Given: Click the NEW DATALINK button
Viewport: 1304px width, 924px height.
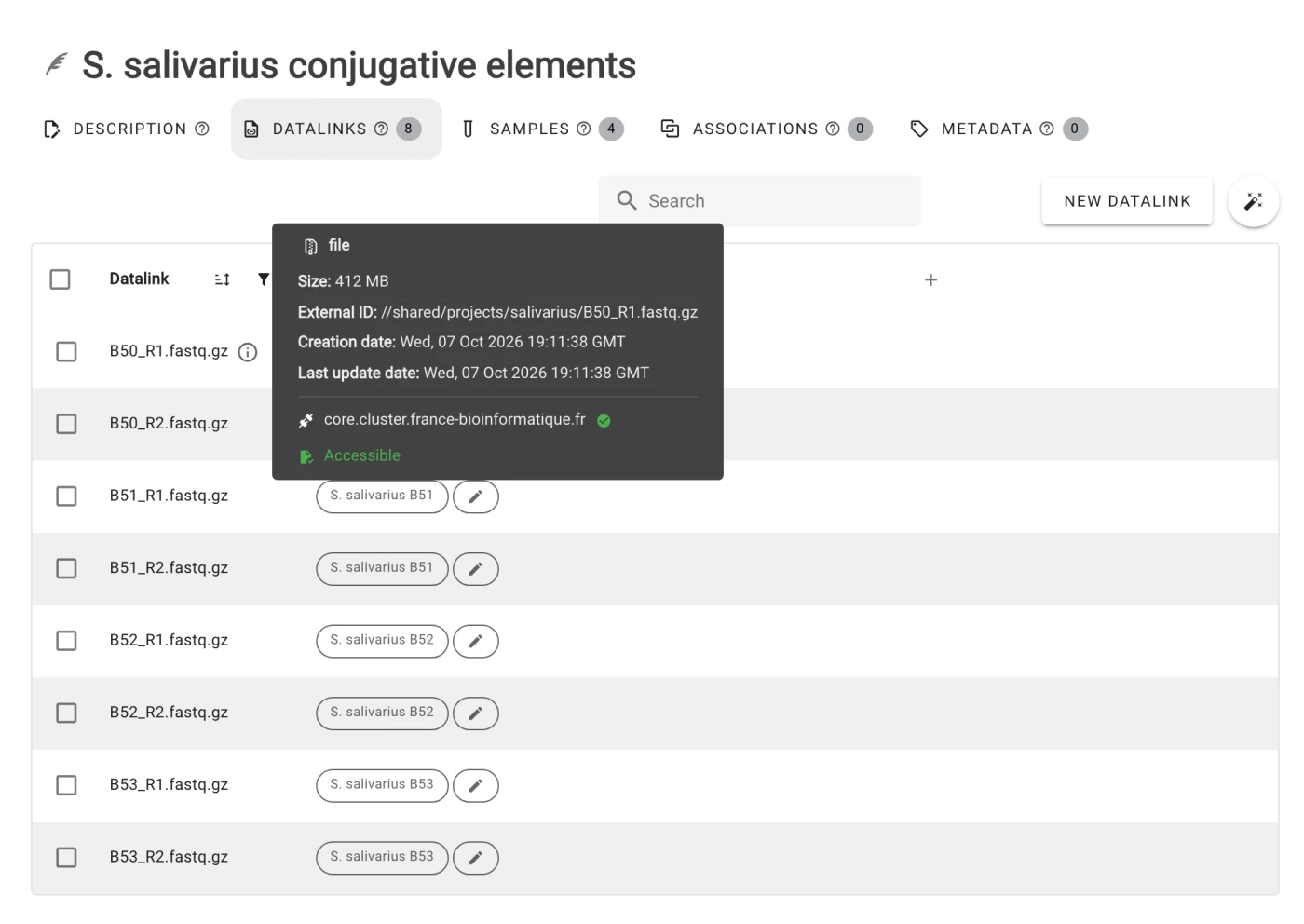Looking at the screenshot, I should tap(1127, 201).
